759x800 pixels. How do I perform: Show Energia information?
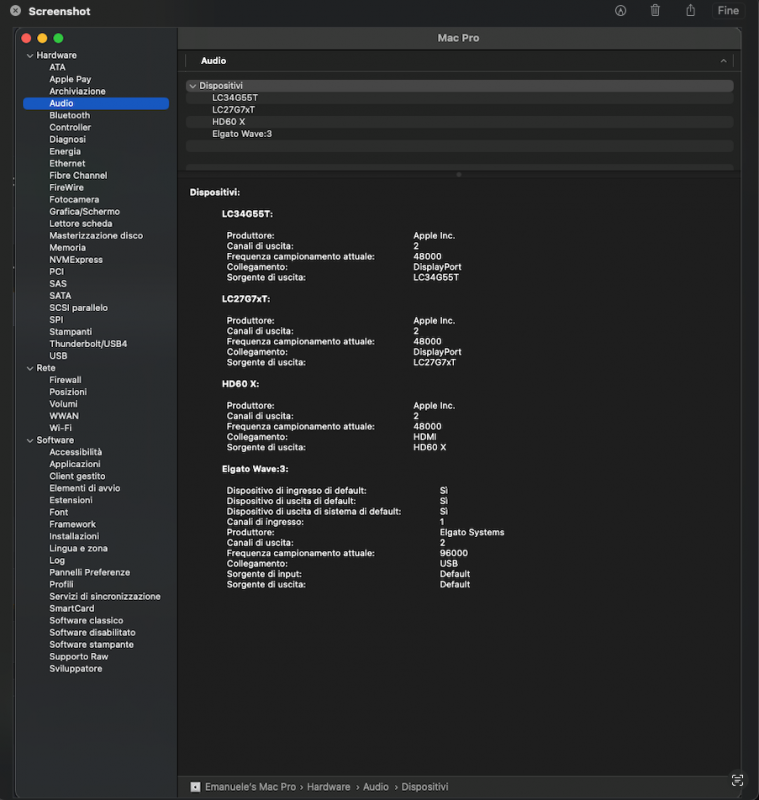[65, 152]
